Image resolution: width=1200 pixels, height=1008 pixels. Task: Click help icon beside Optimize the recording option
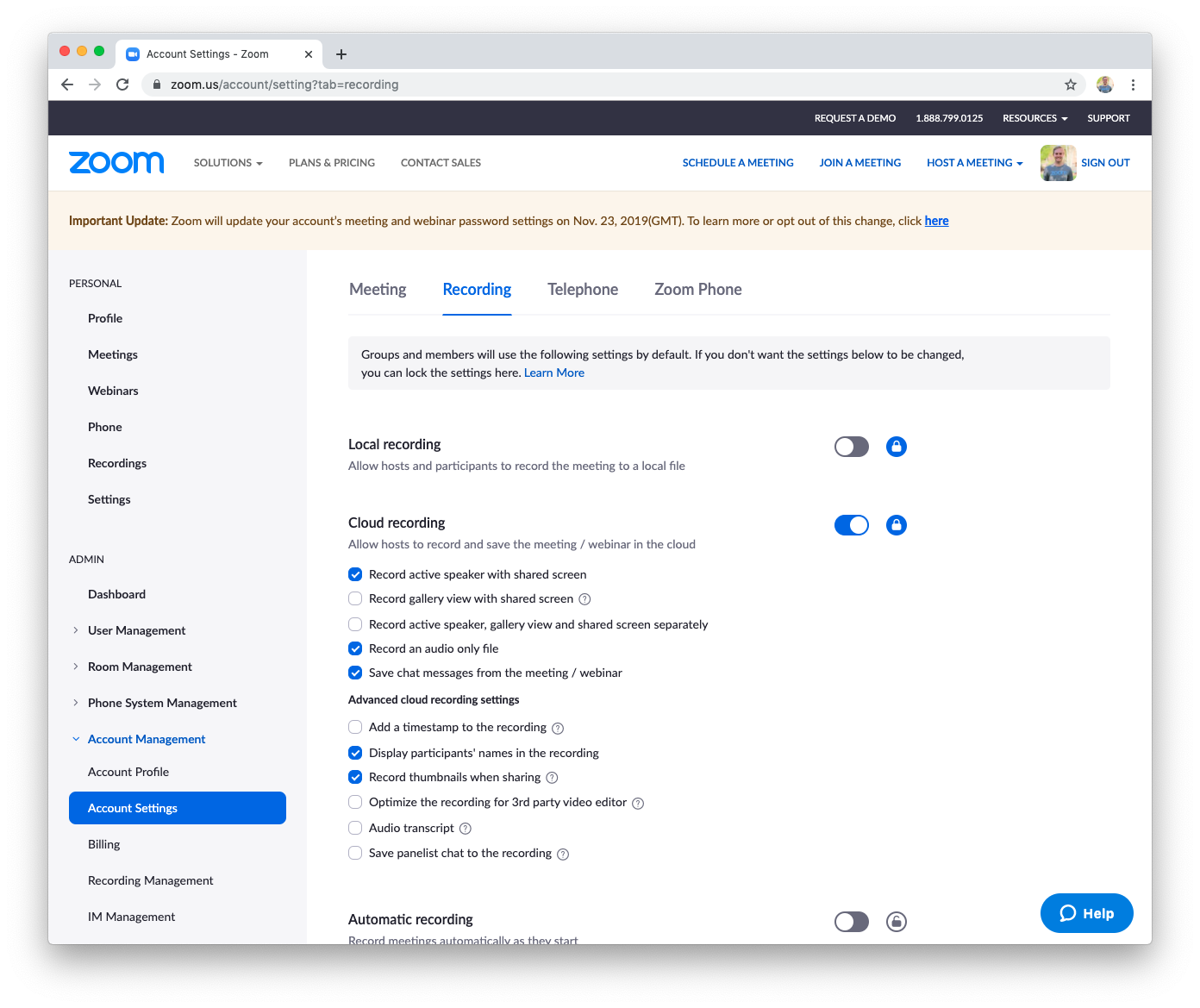point(638,804)
